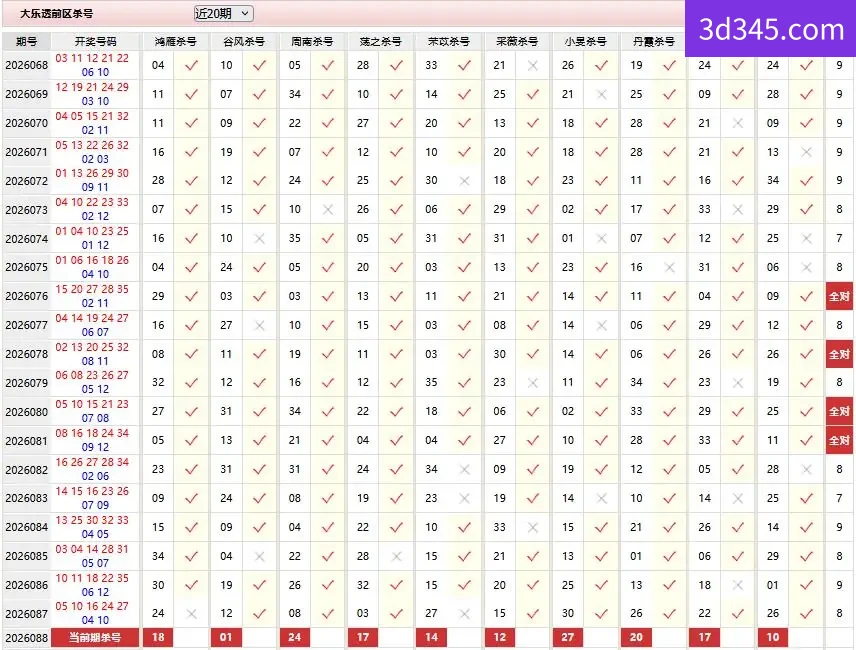Click the red checkmark for 鸿雁杀号 in row 2026068
This screenshot has width=856, height=650.
[x=191, y=65]
